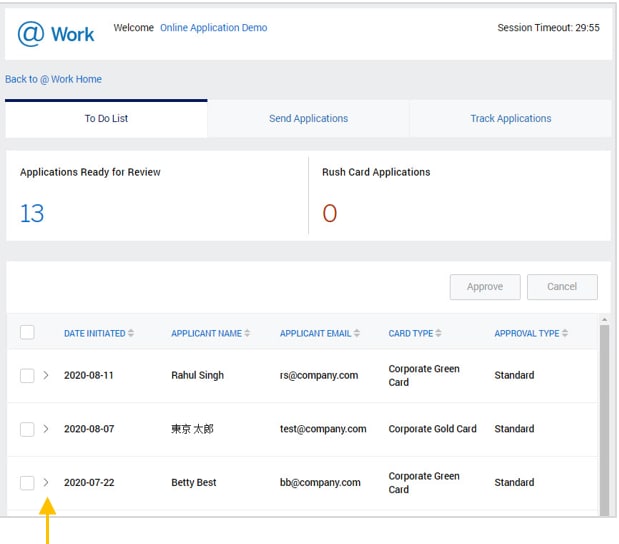The width and height of the screenshot is (619, 544).
Task: Tick checkbox for 2020-08-07 application
Action: 27,429
